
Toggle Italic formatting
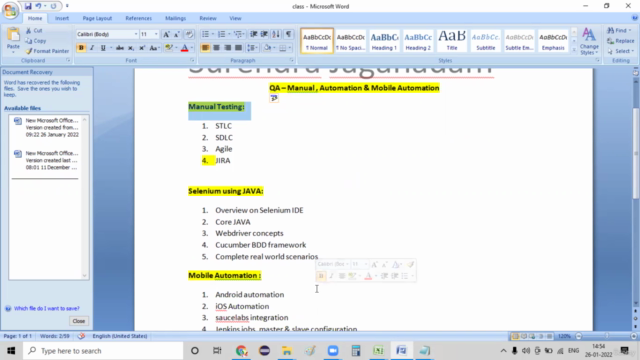(x=92, y=48)
